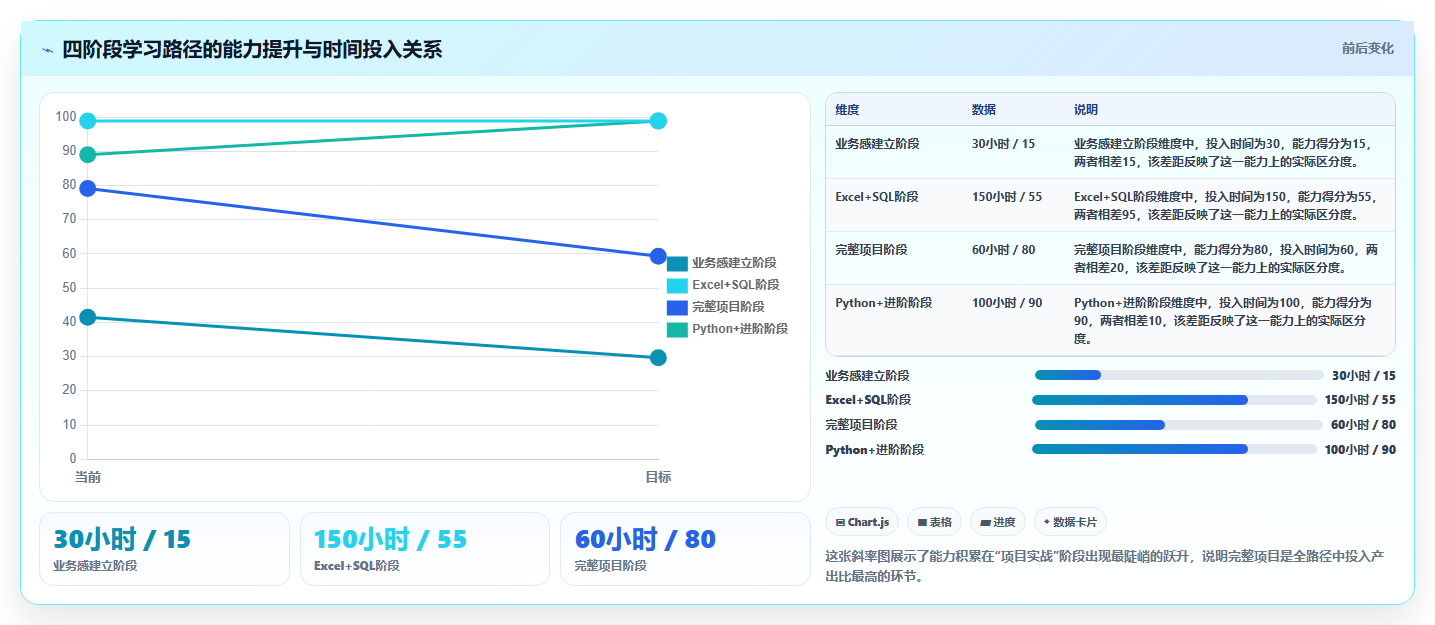This screenshot has width=1435, height=625.
Task: Click the Chart.js tag chip
Action: pos(862,522)
